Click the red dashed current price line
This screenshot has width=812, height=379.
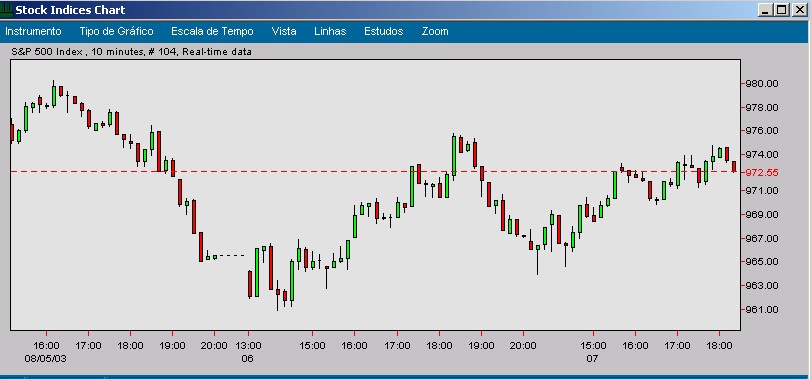(375, 171)
